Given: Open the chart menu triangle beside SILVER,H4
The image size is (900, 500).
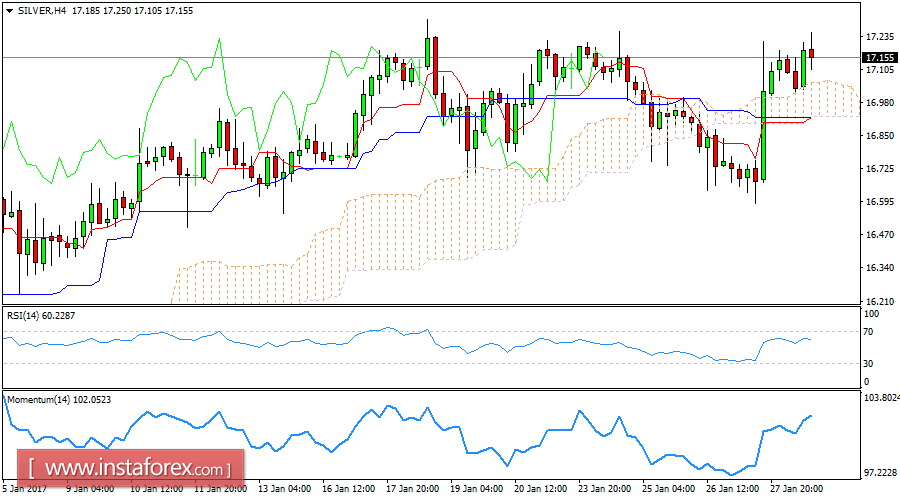Looking at the screenshot, I should pyautogui.click(x=9, y=11).
